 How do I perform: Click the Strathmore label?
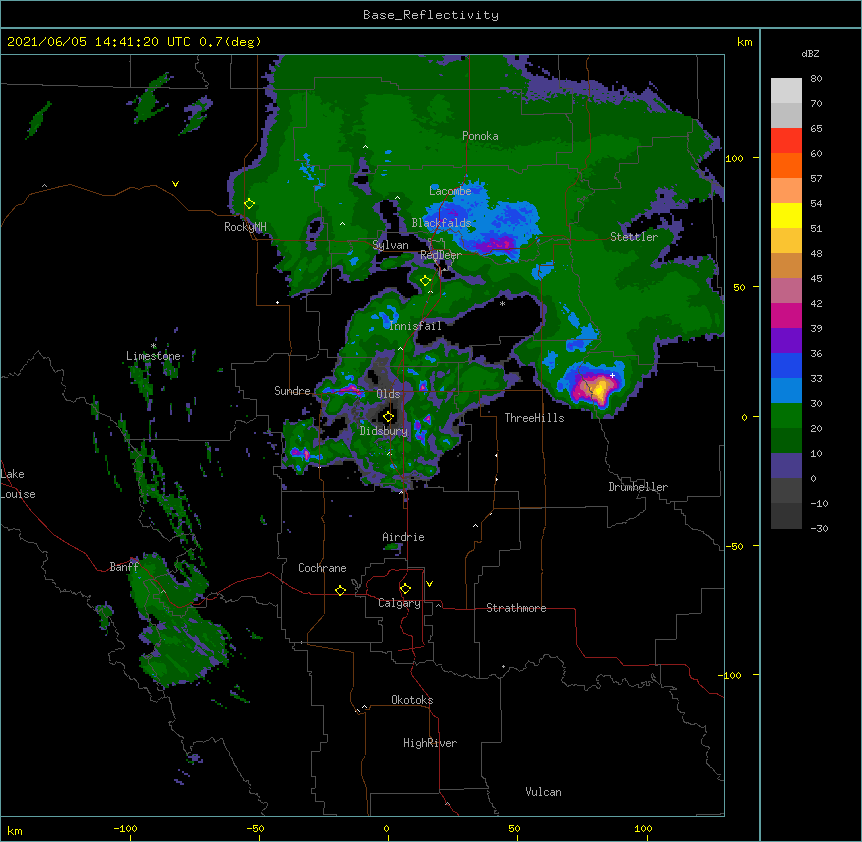516,608
